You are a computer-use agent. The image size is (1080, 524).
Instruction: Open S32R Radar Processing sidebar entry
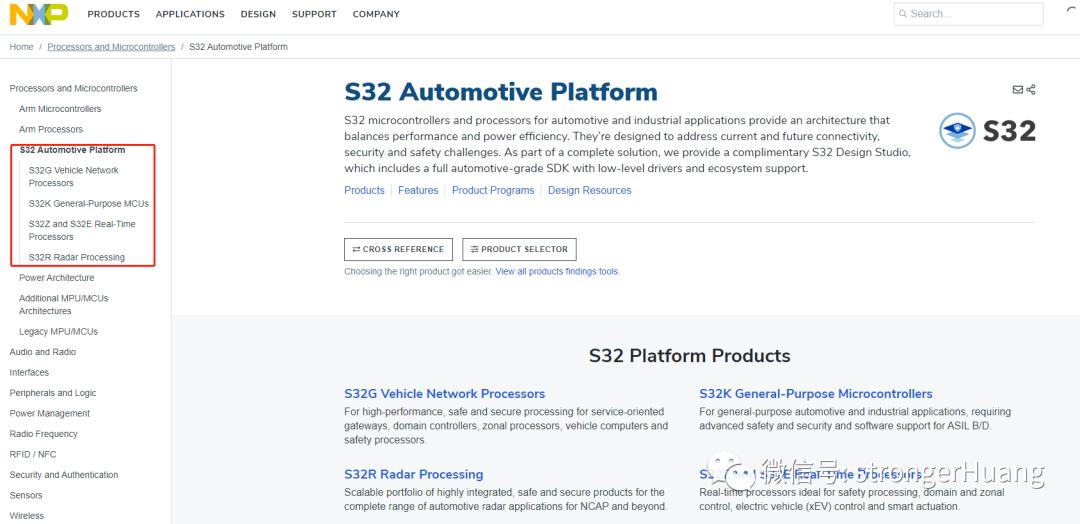click(x=76, y=258)
